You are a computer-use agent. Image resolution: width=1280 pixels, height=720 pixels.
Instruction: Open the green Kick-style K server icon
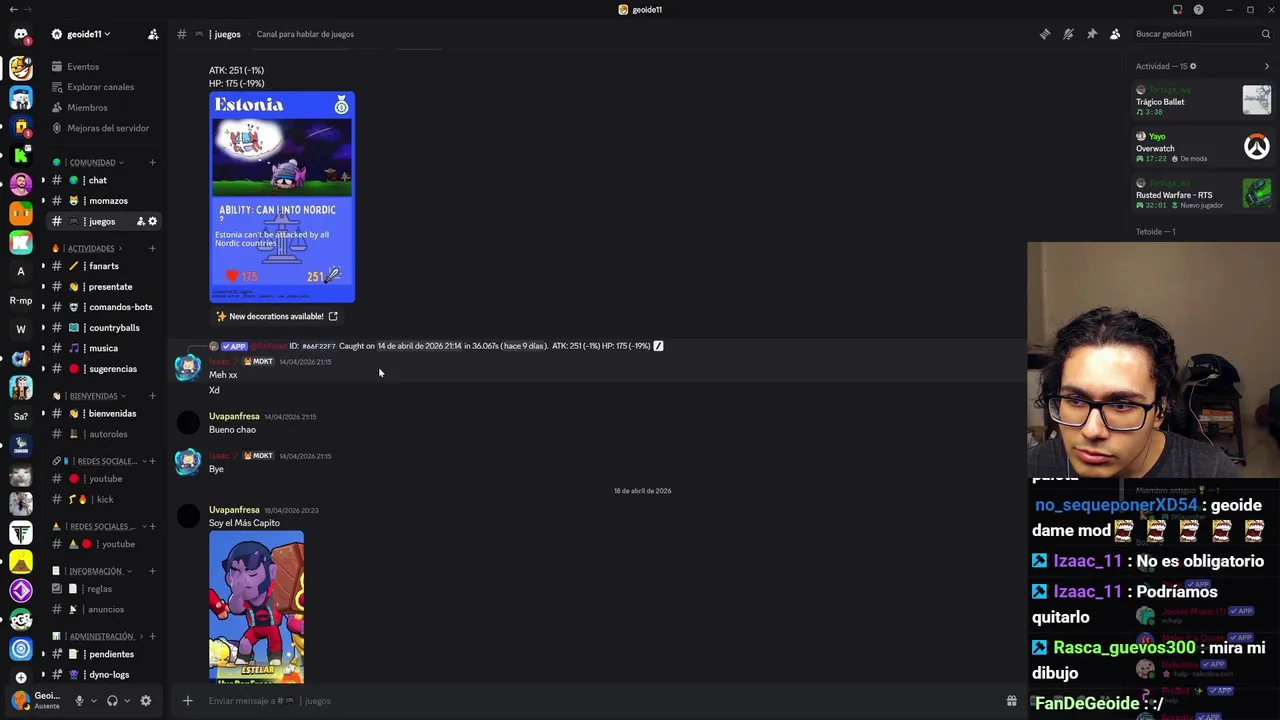(21, 155)
